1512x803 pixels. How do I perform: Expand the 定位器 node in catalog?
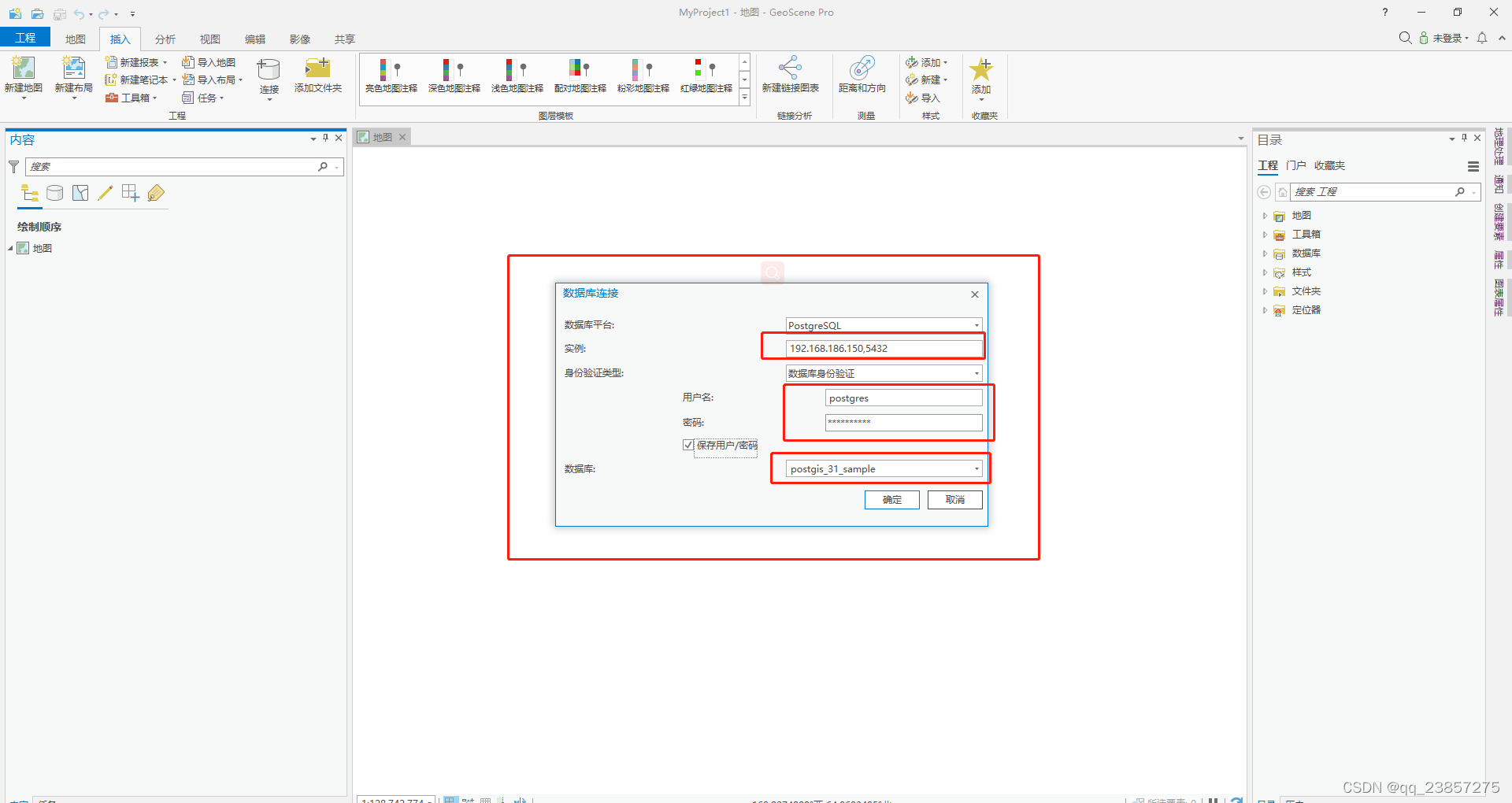point(1265,310)
